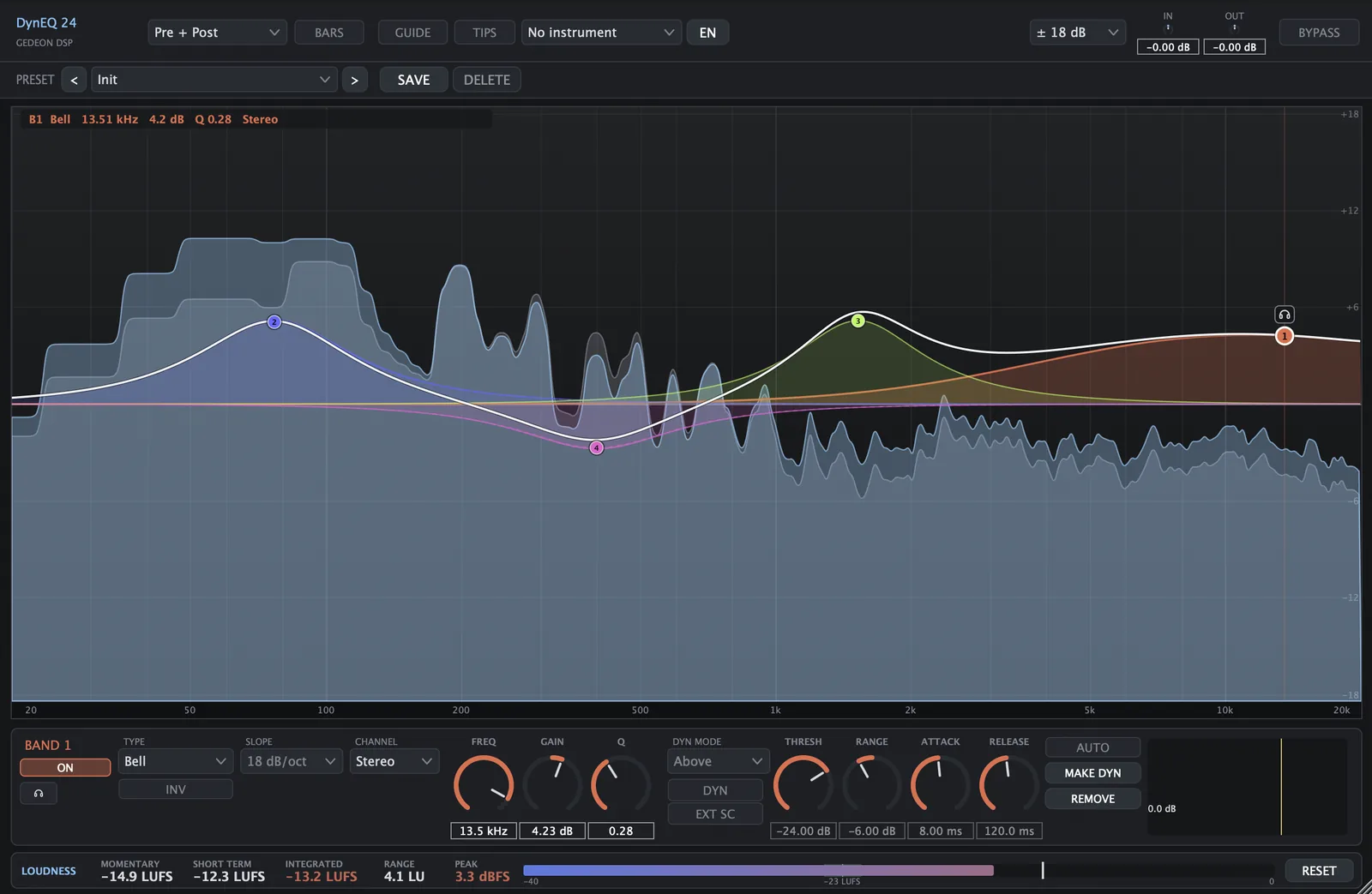Click the ATTACK knob
Screen dimensions: 1372x894
[941, 783]
